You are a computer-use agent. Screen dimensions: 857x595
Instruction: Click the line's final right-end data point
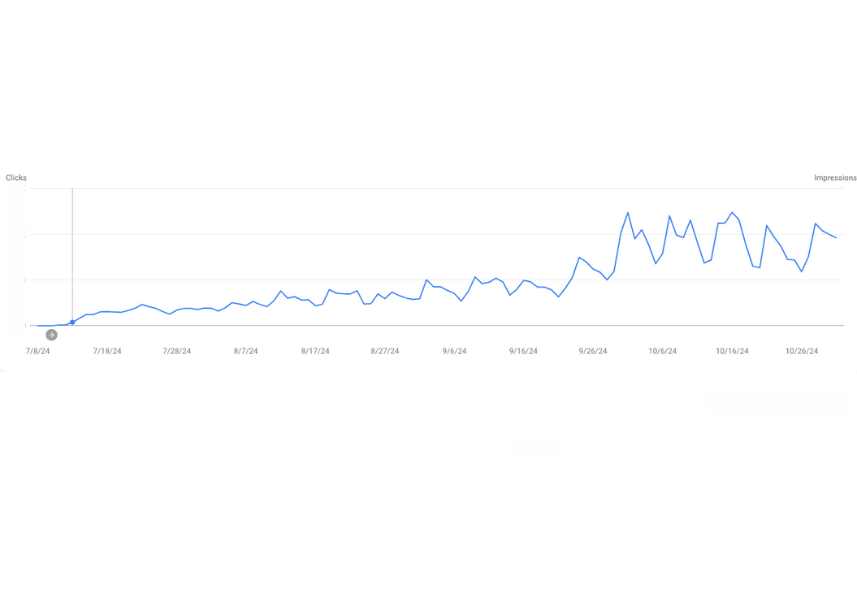836,237
